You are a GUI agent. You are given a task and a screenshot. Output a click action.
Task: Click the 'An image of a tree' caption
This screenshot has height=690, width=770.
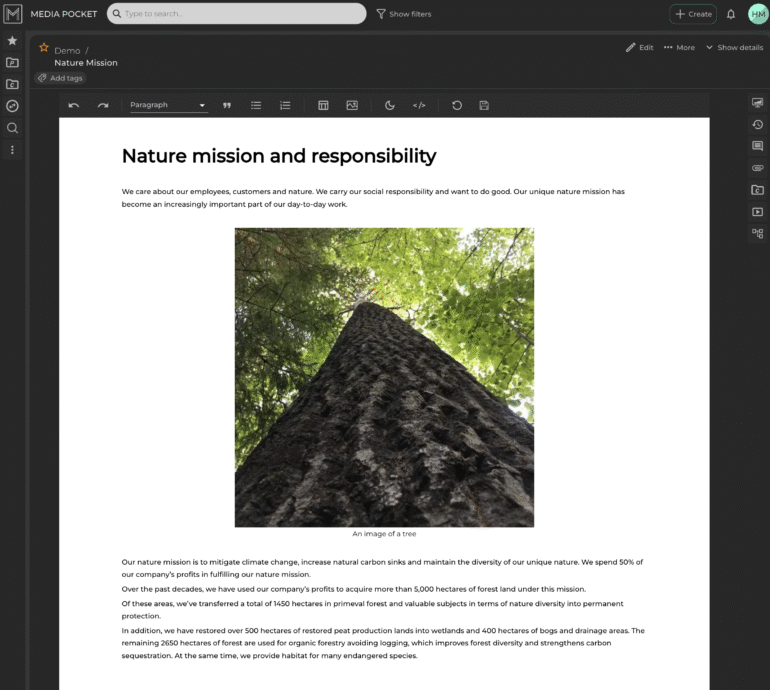click(x=384, y=534)
